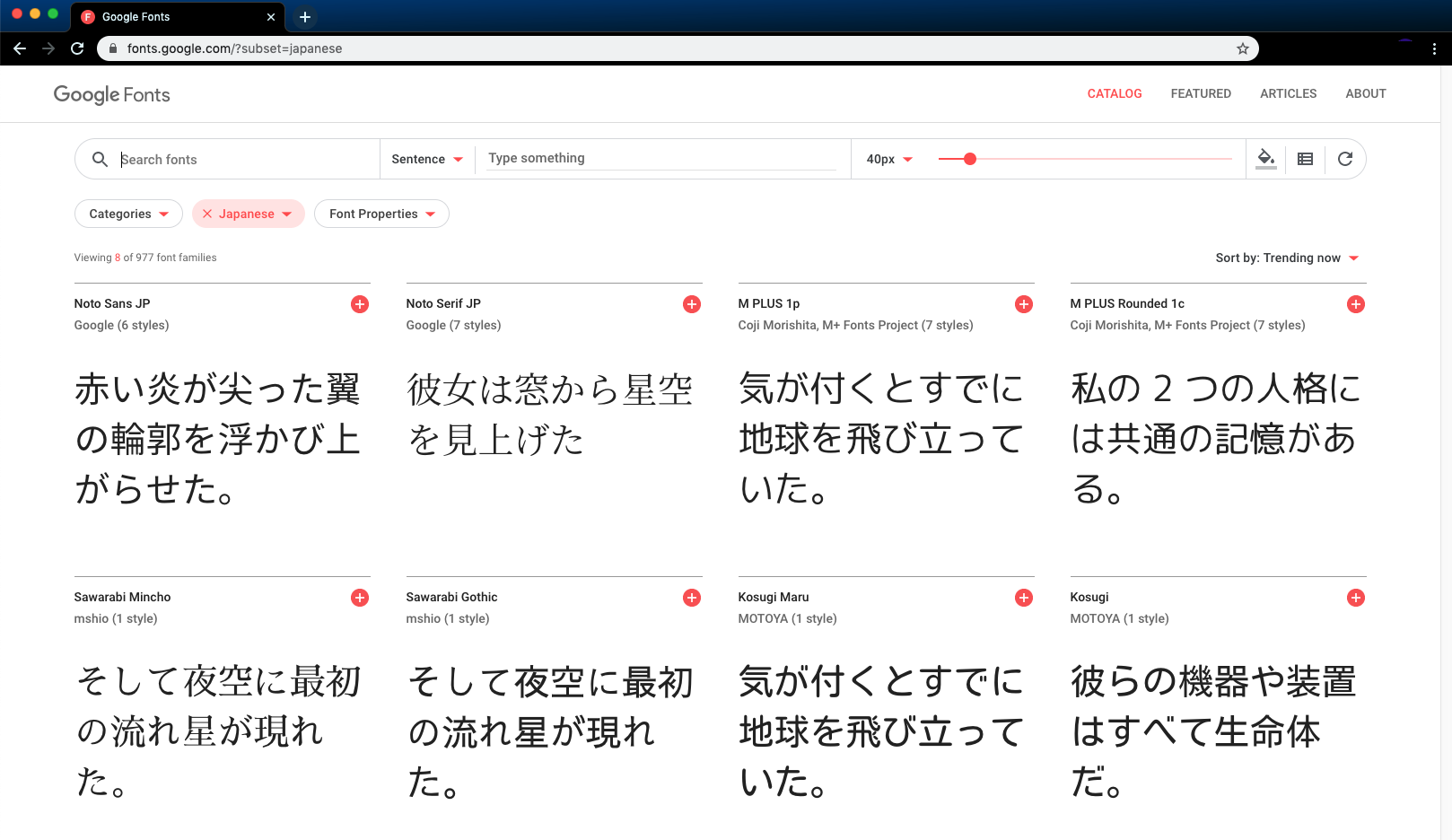Viewport: 1452px width, 840px height.
Task: Close the Google Fonts tab
Action: click(271, 17)
